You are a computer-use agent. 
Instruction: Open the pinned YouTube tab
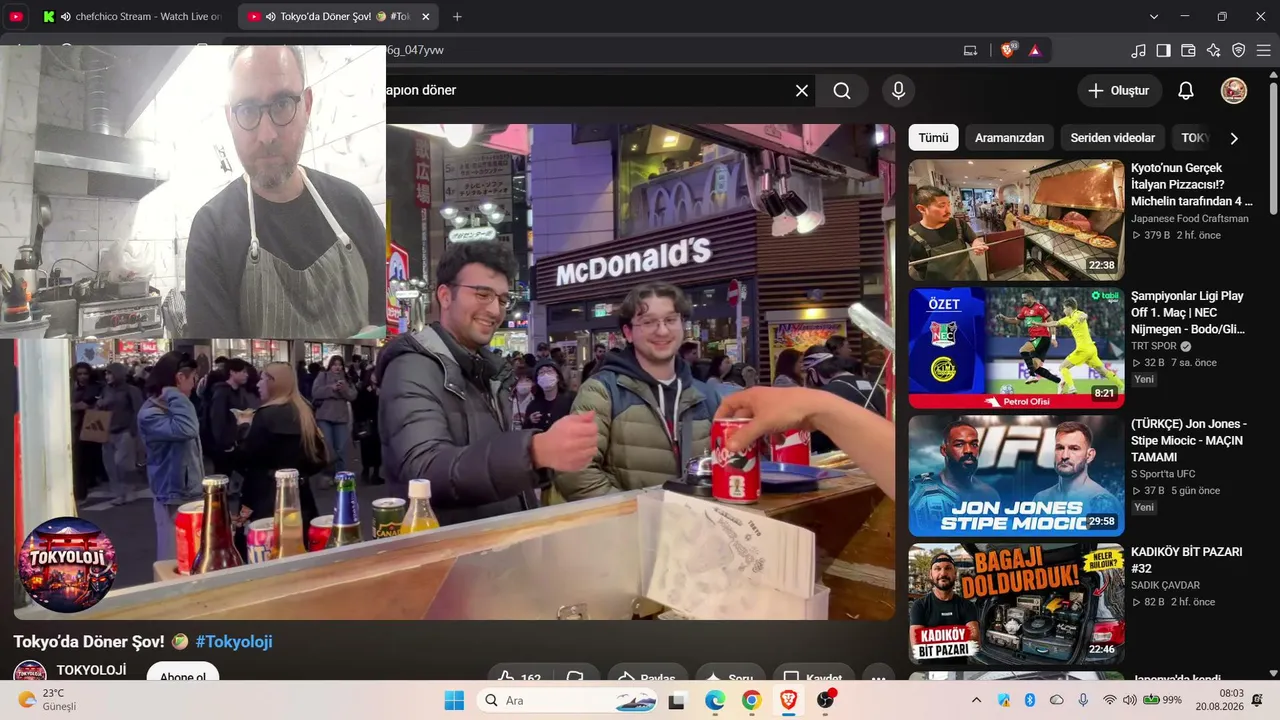click(x=16, y=17)
